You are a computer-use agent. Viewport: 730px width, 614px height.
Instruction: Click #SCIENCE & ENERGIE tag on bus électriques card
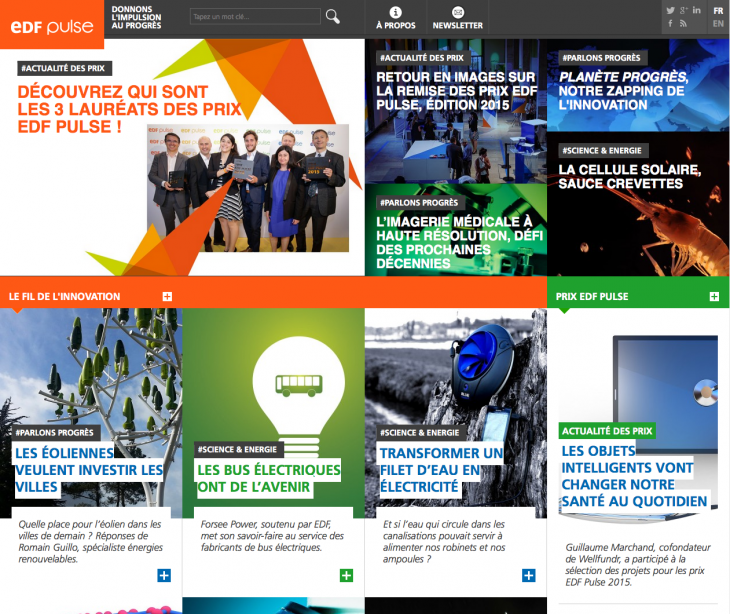point(237,449)
